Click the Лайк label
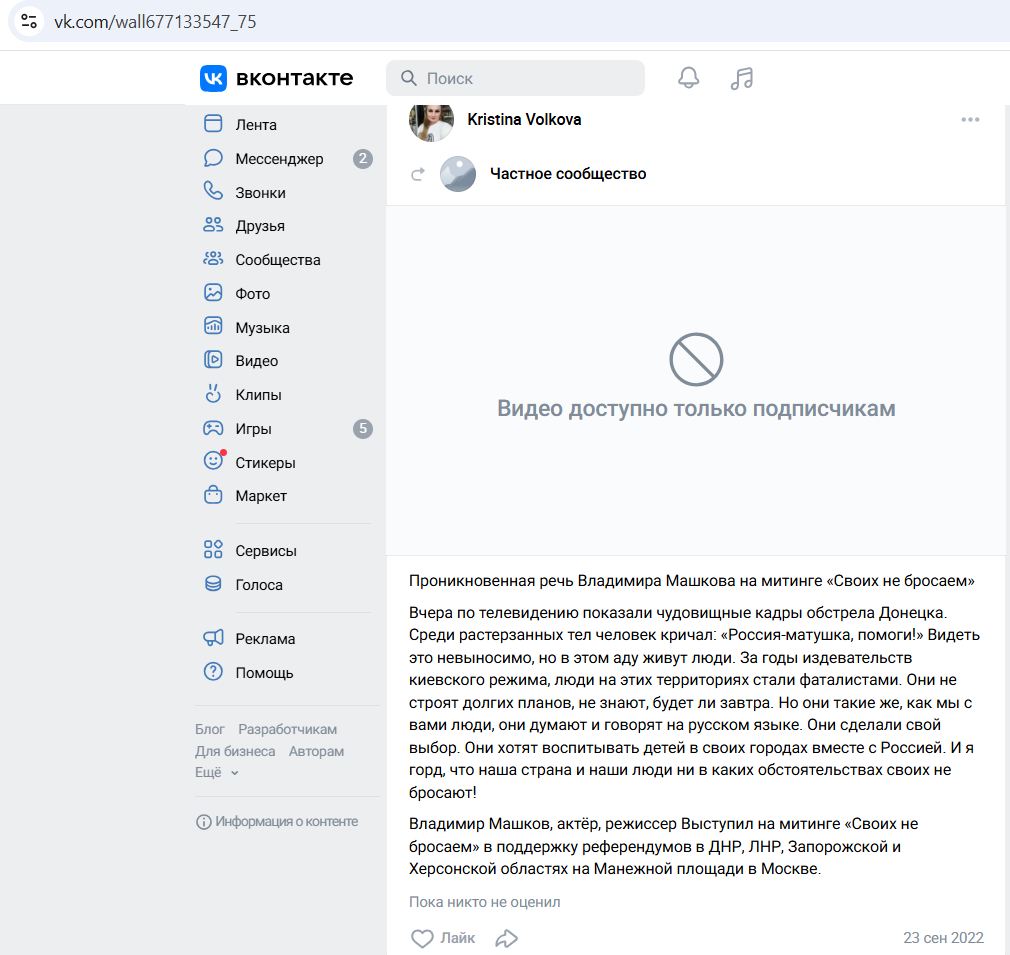Viewport: 1010px width, 955px height. point(457,938)
